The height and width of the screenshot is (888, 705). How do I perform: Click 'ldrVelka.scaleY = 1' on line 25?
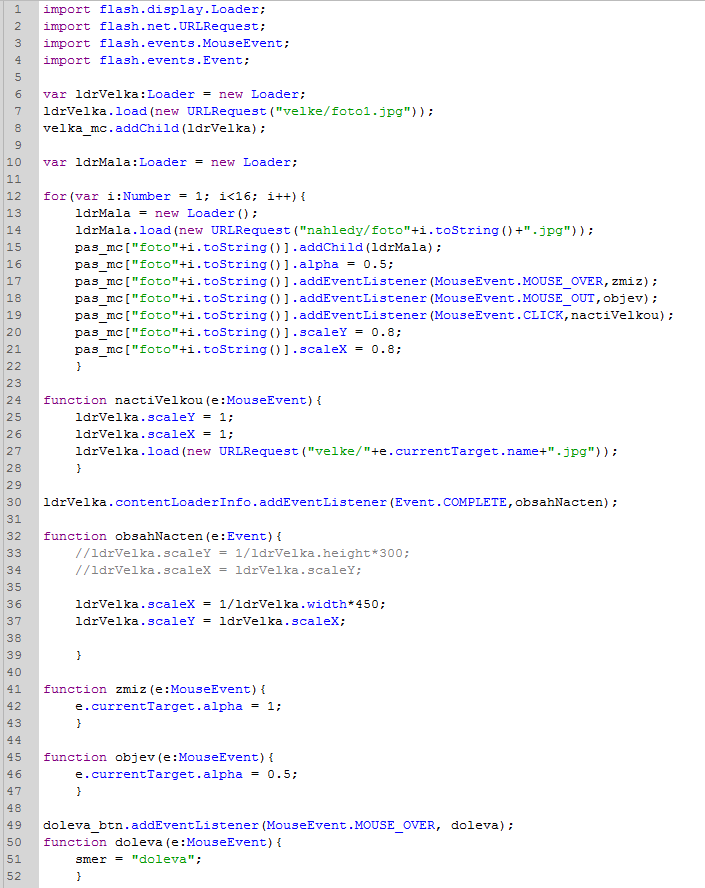pos(151,417)
